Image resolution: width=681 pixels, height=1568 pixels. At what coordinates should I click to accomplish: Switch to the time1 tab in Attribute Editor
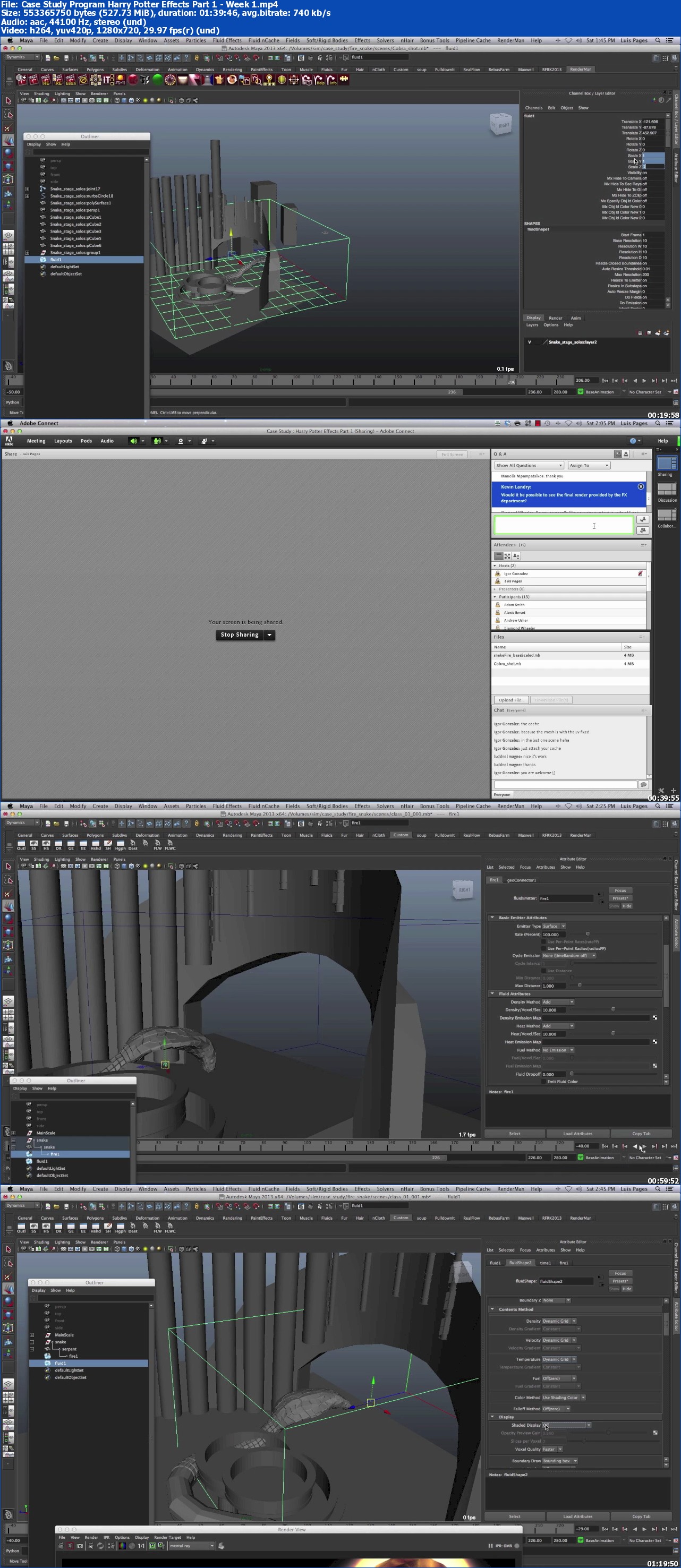[545, 1263]
